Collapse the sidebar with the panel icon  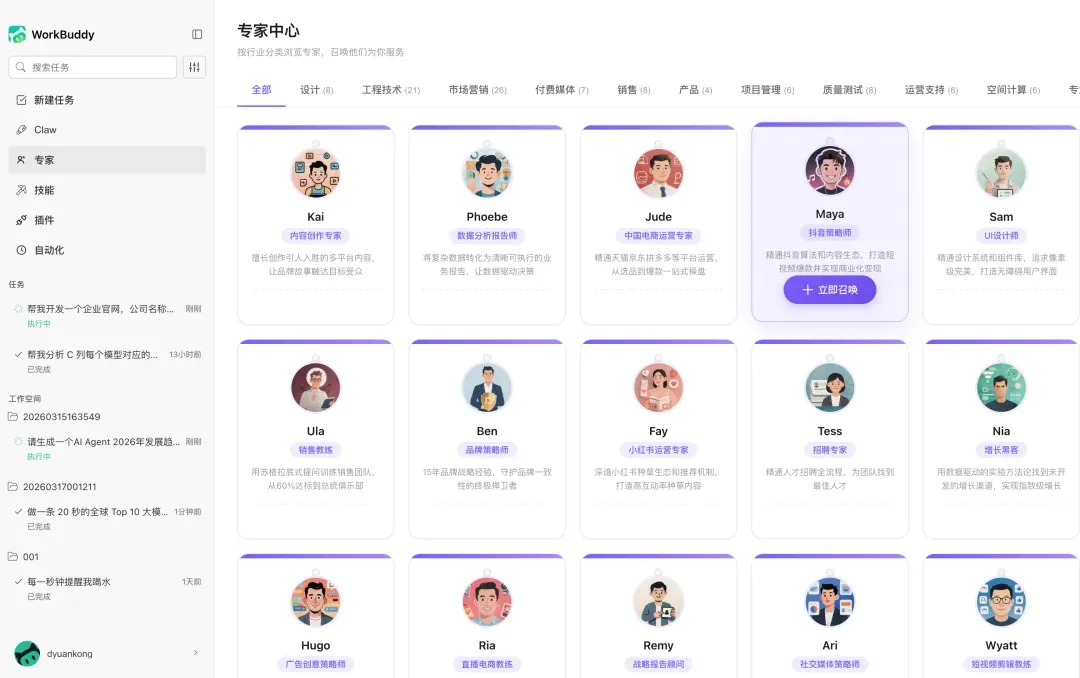point(197,34)
